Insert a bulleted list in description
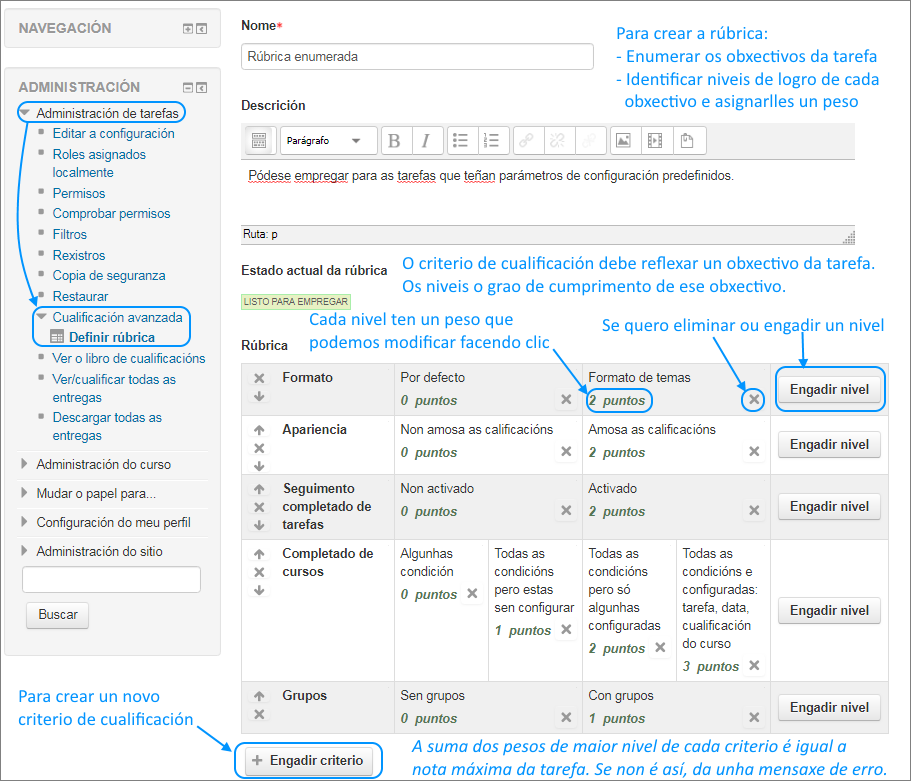911x781 pixels. pos(460,141)
